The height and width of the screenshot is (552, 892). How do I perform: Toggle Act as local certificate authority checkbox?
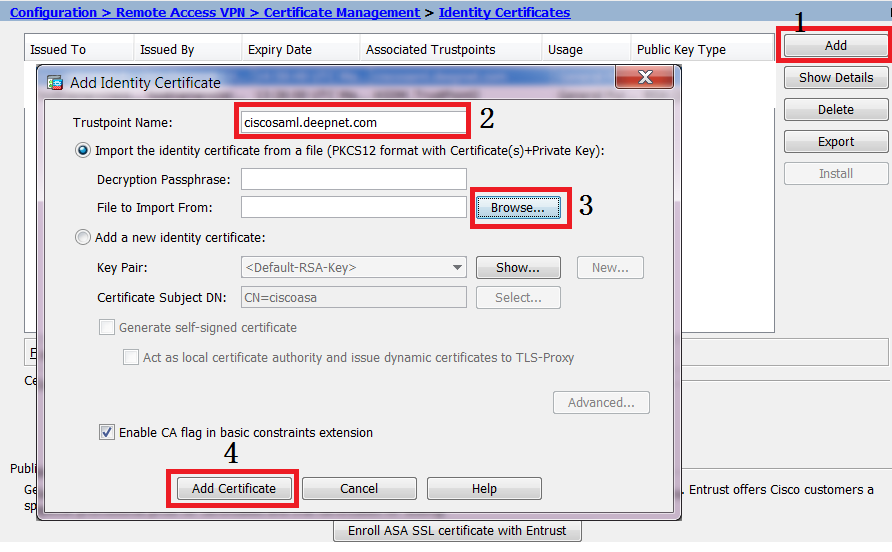(x=131, y=357)
